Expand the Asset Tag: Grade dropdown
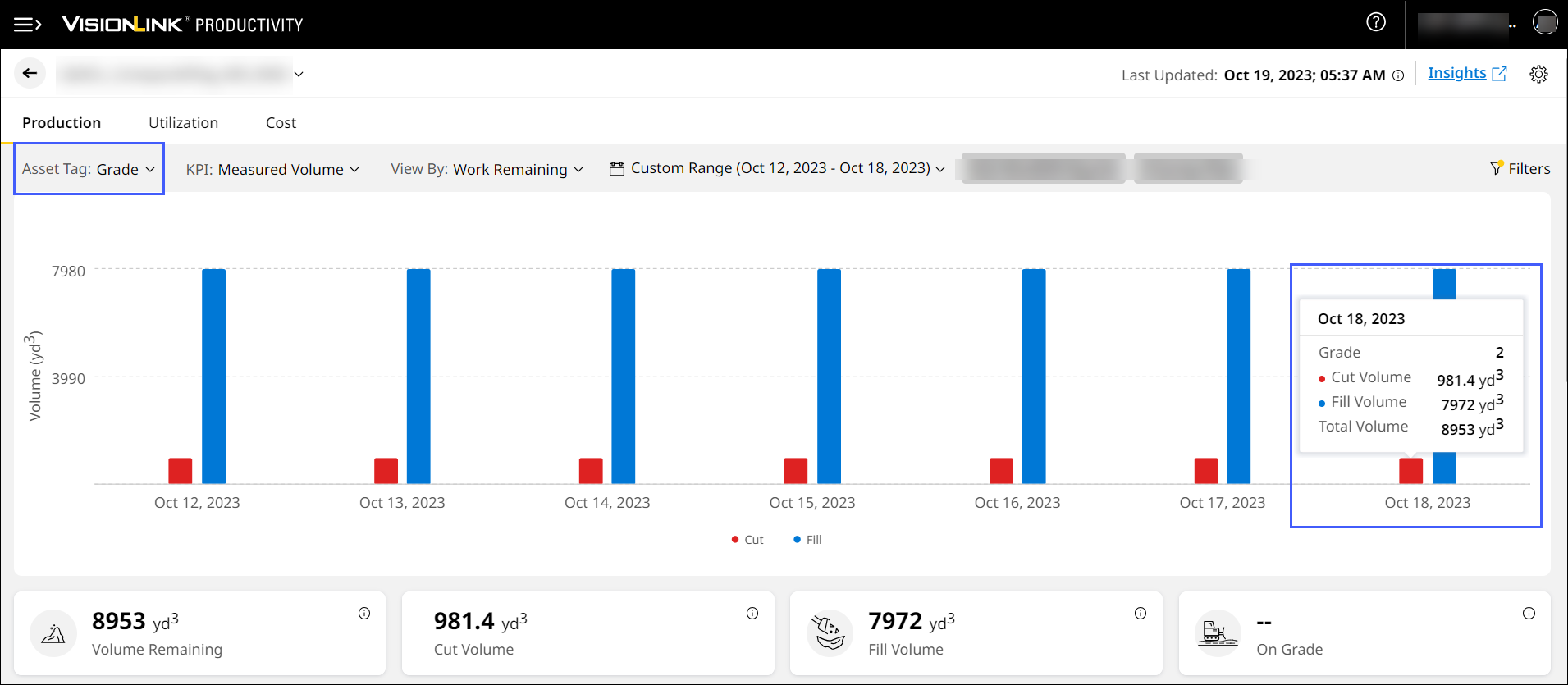The height and width of the screenshot is (685, 1568). [89, 169]
